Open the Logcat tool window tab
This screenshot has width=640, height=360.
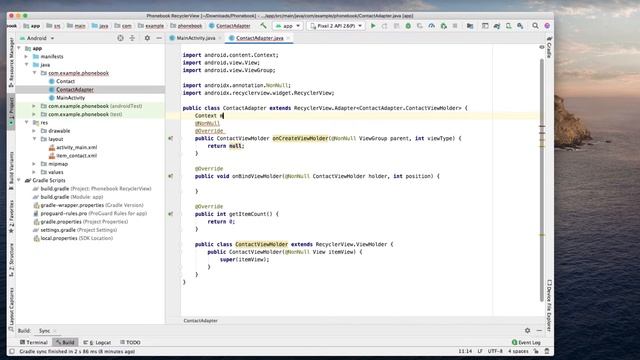tap(97, 342)
